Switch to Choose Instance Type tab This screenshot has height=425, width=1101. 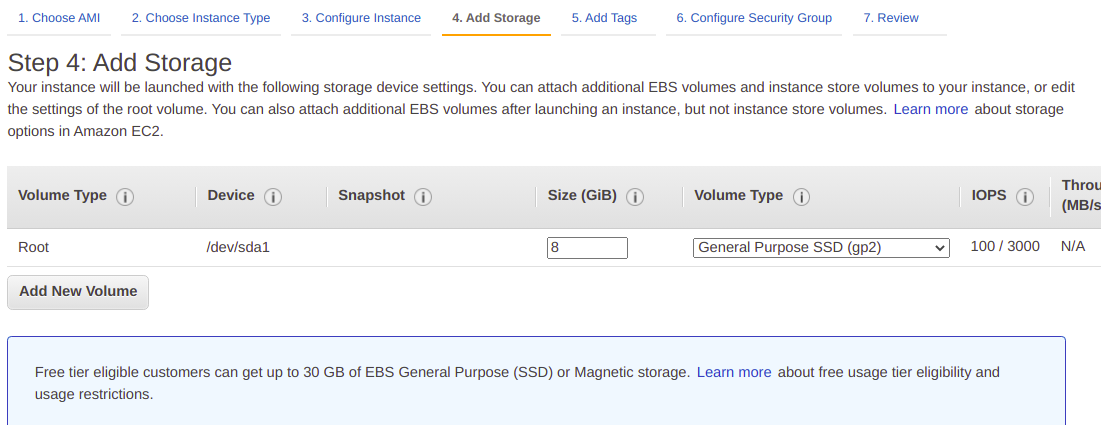point(201,18)
